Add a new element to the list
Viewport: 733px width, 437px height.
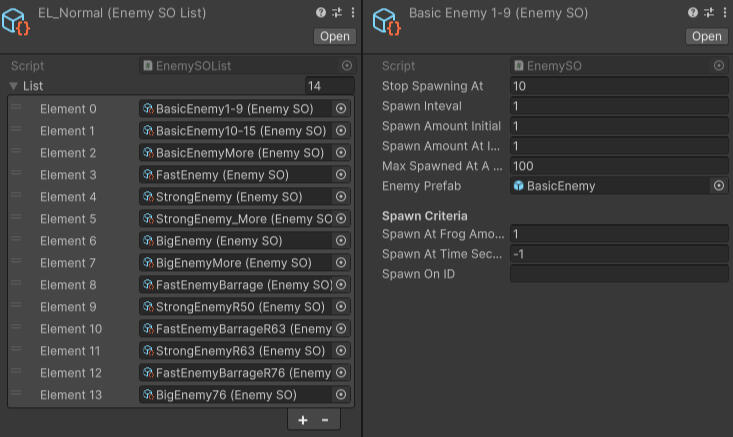(303, 420)
